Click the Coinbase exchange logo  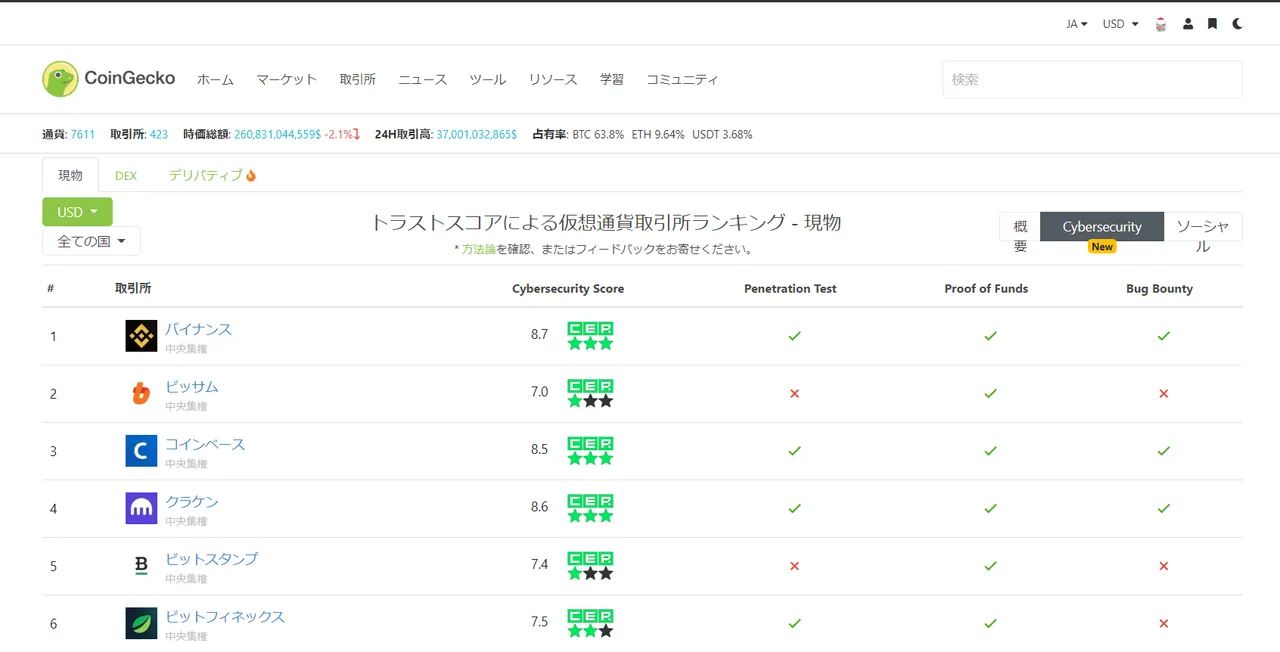click(141, 451)
